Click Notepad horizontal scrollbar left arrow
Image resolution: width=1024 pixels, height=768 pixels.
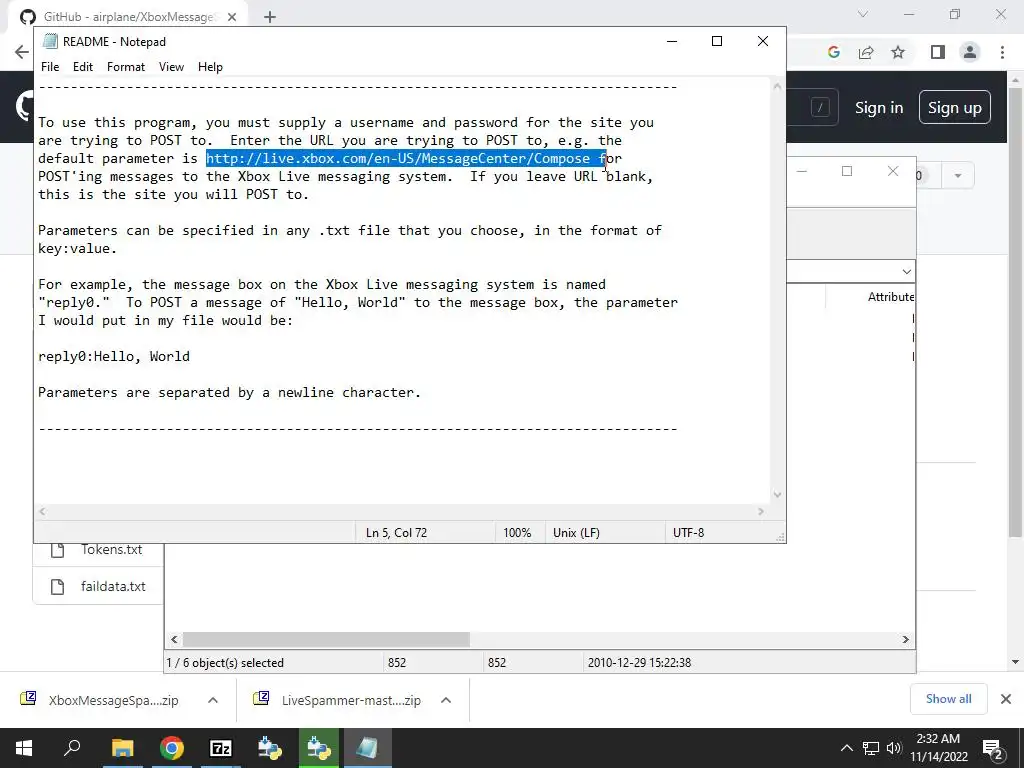click(42, 511)
